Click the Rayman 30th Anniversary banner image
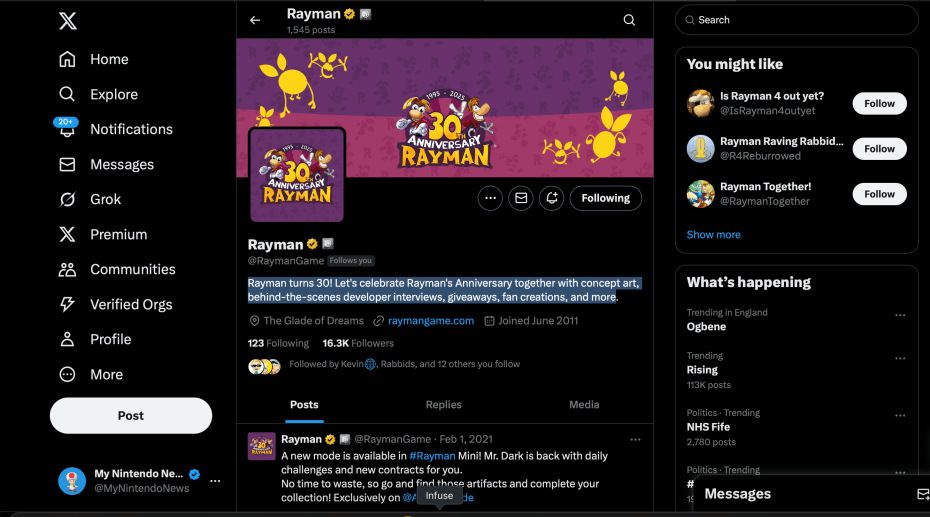Screen dimensions: 930x517 coord(445,108)
